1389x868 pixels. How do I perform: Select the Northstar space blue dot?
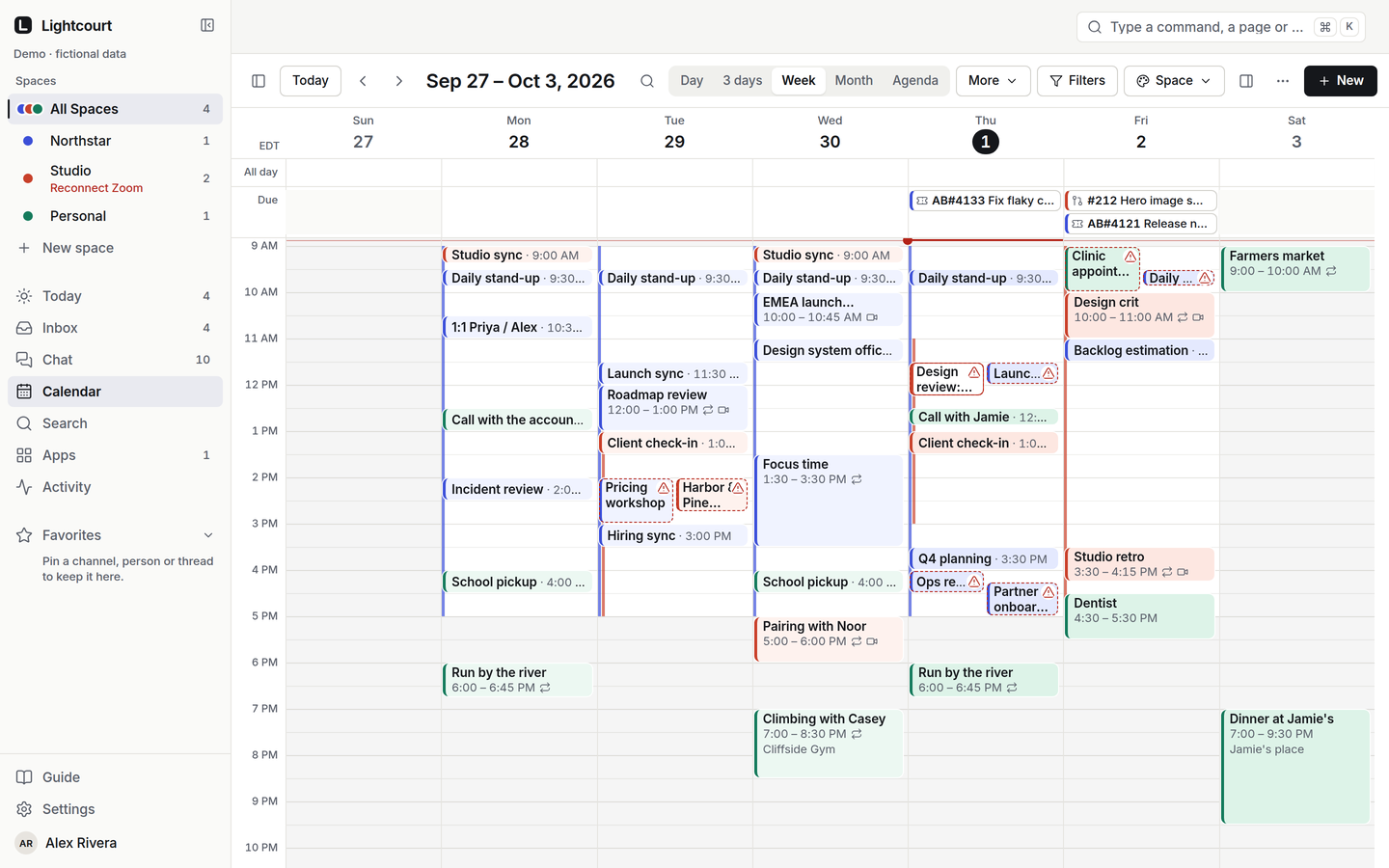(28, 141)
